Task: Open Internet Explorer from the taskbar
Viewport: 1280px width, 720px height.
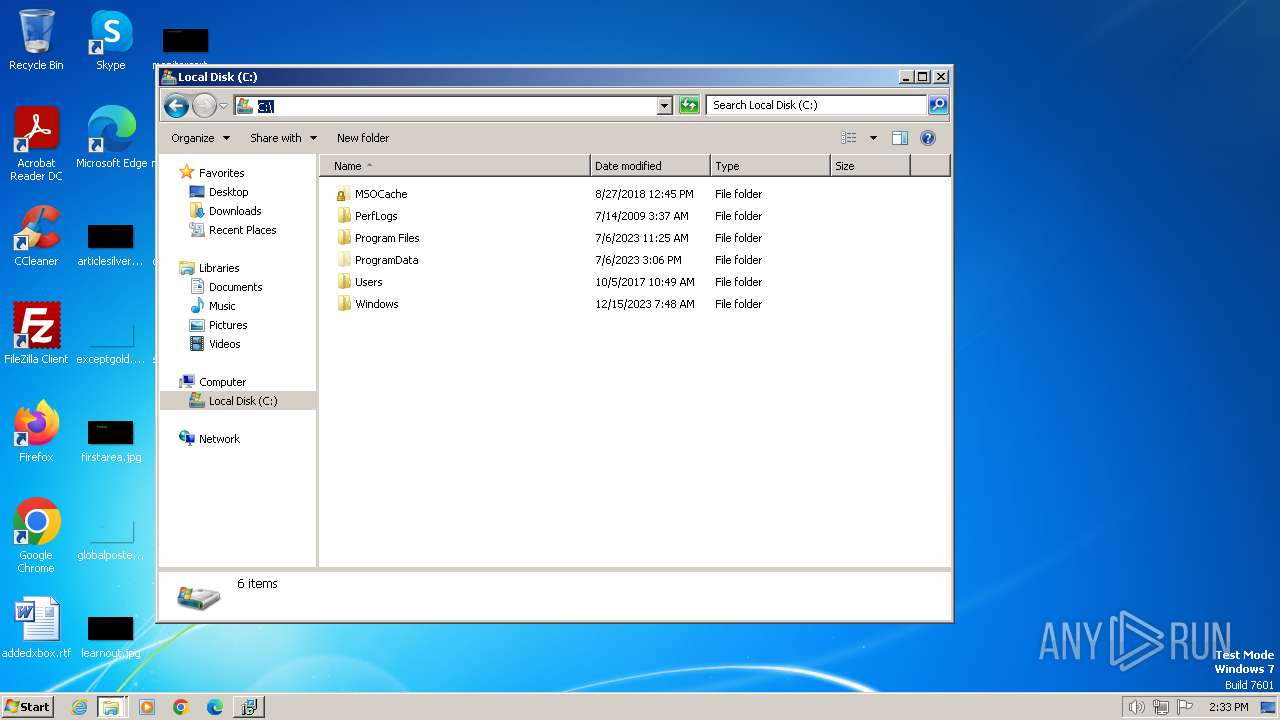Action: pyautogui.click(x=79, y=707)
